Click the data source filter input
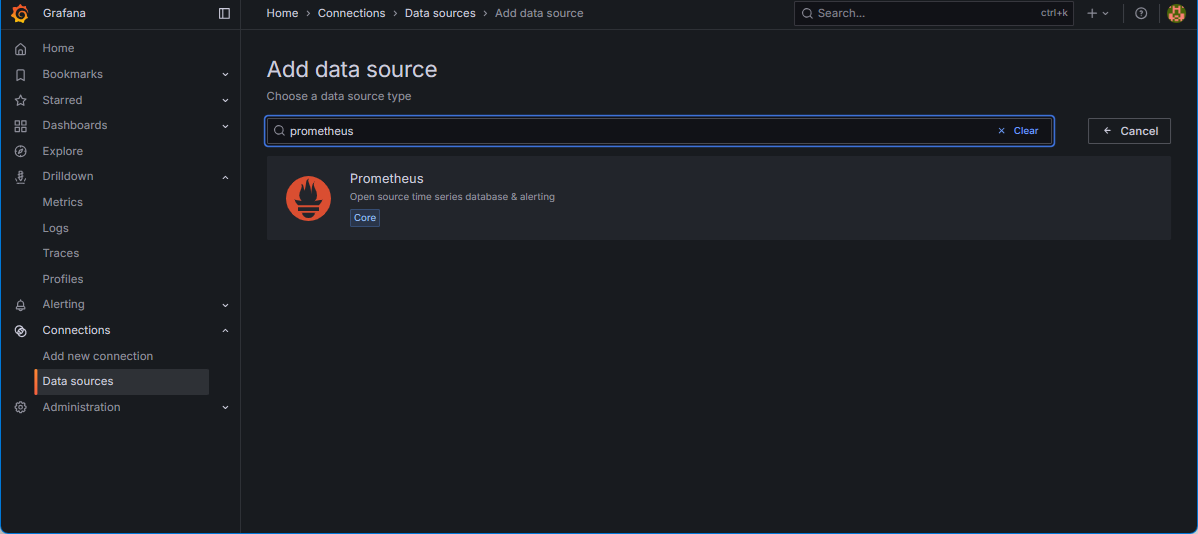Image resolution: width=1198 pixels, height=534 pixels. (x=640, y=131)
